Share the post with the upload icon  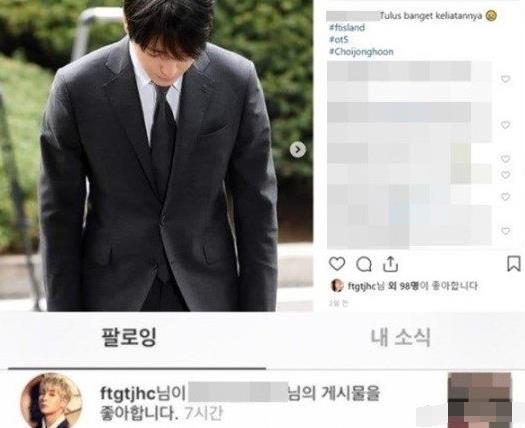(390, 264)
